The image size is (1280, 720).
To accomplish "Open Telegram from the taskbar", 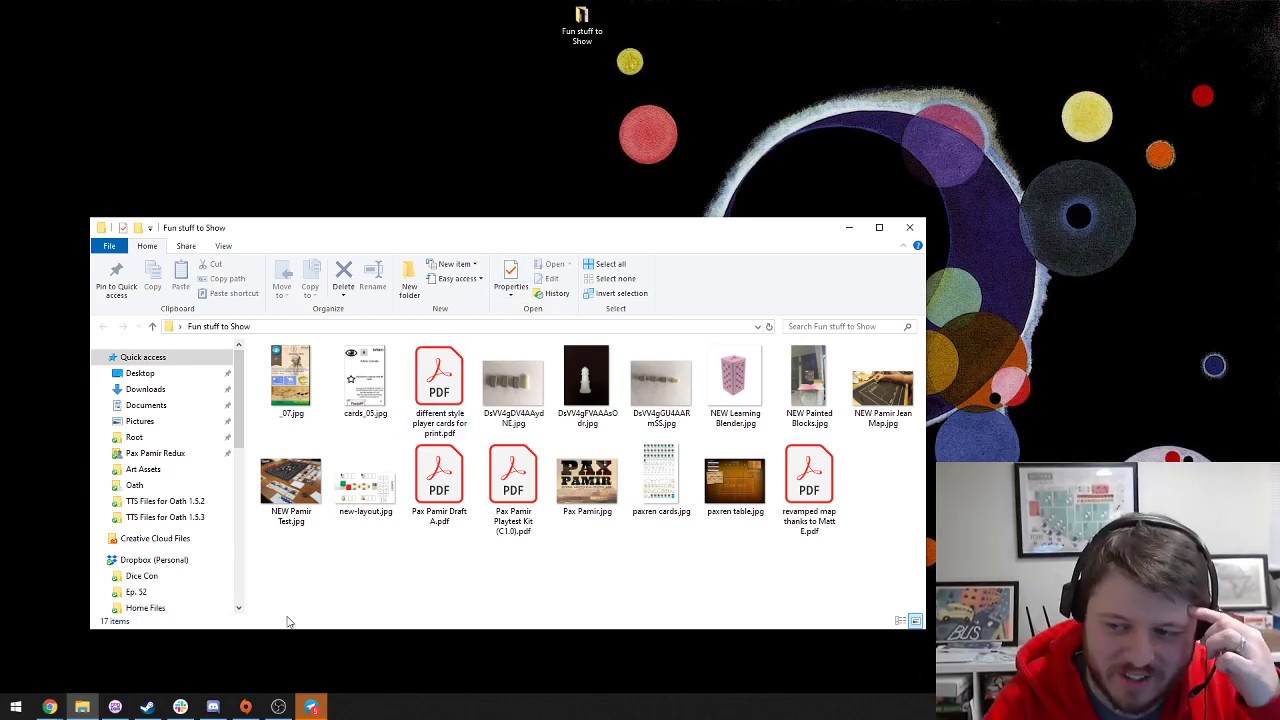I will (311, 707).
